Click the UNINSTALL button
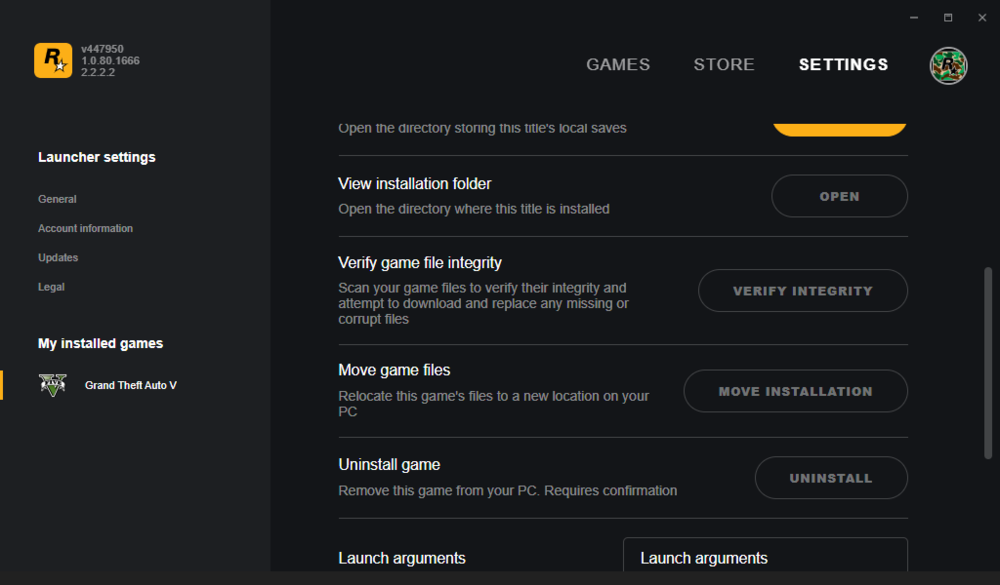 831,478
